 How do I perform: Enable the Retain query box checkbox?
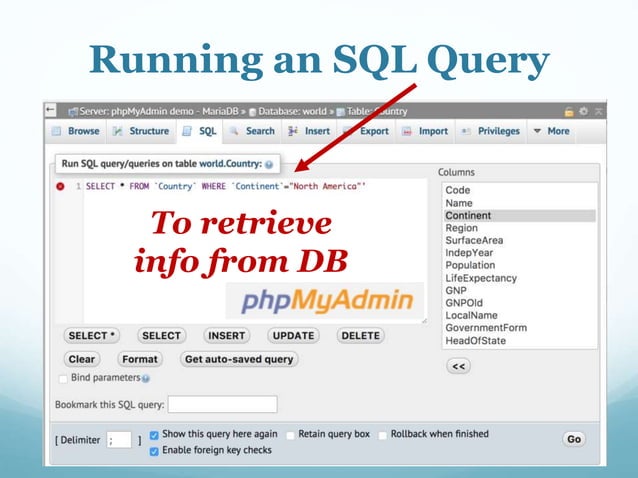(x=290, y=435)
